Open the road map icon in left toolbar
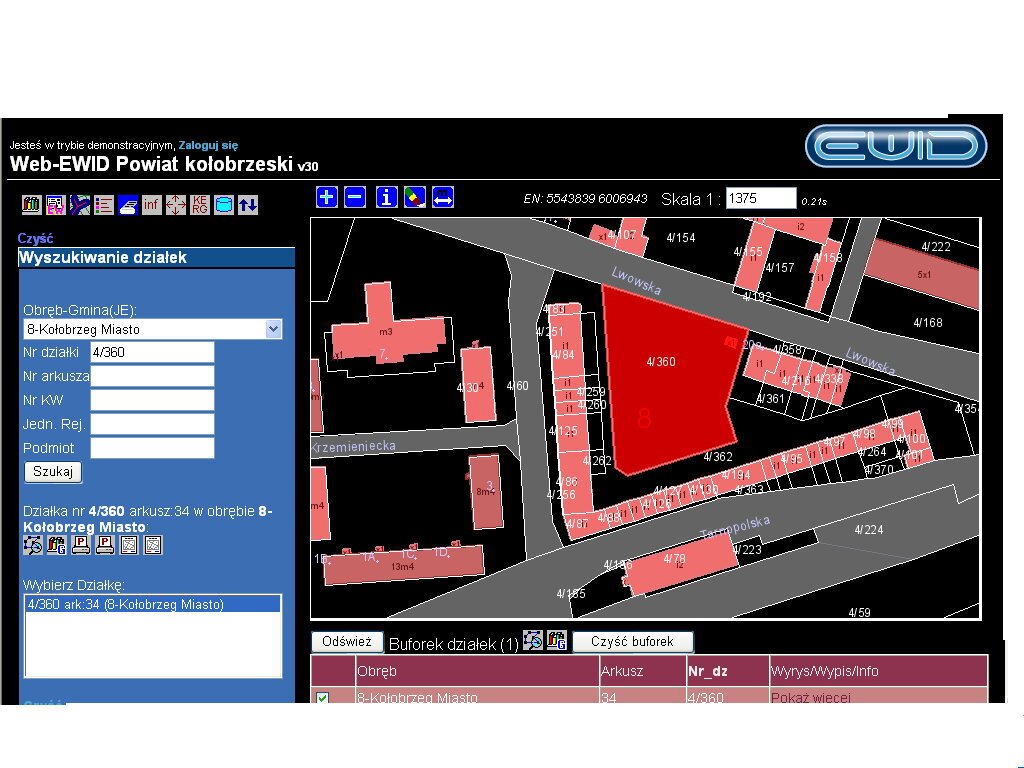This screenshot has width=1024, height=768. tap(80, 205)
